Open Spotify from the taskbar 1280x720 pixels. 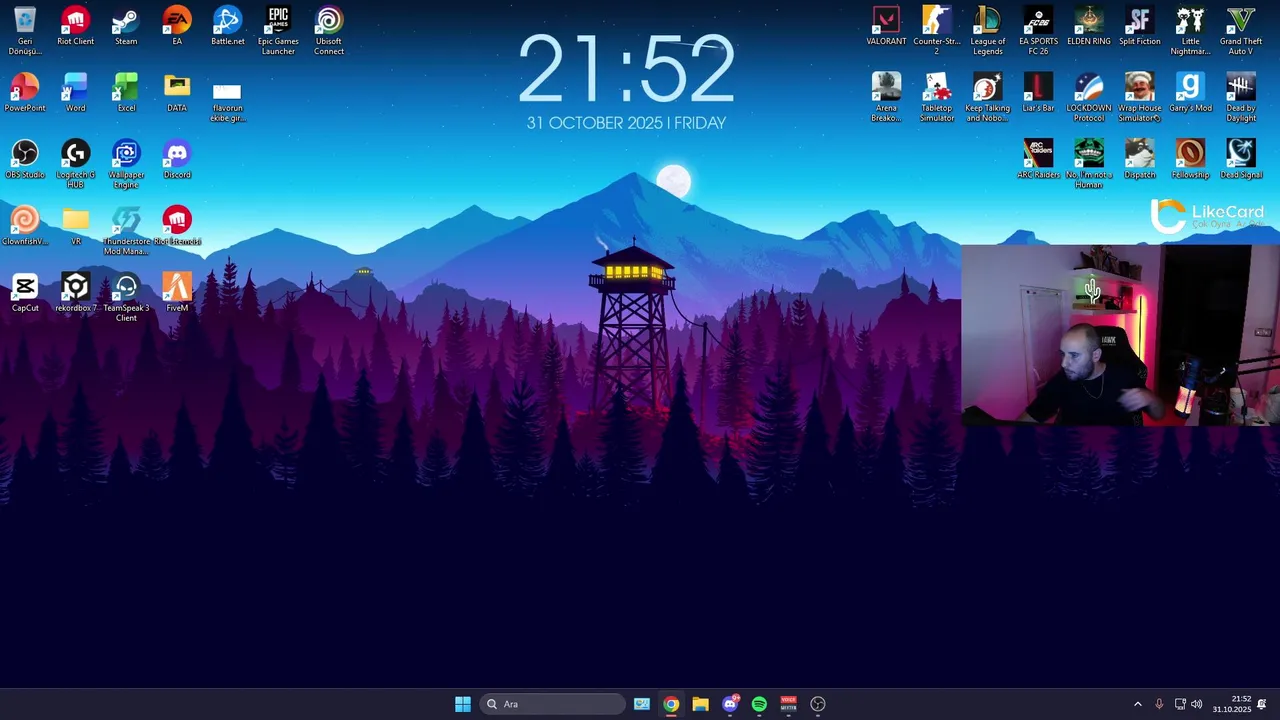[759, 704]
